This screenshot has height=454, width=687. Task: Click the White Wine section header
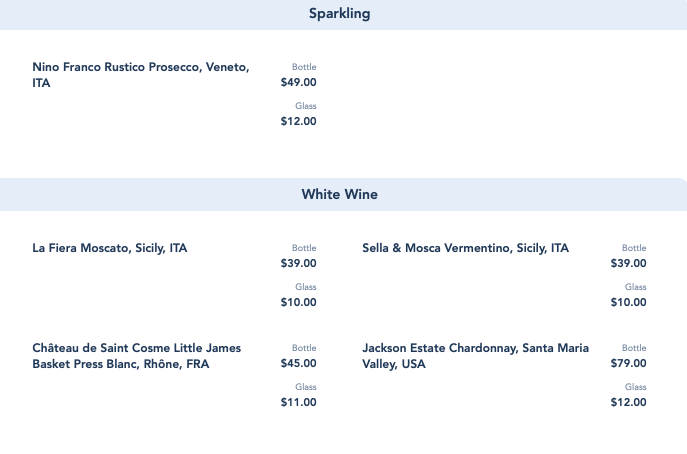pyautogui.click(x=339, y=194)
